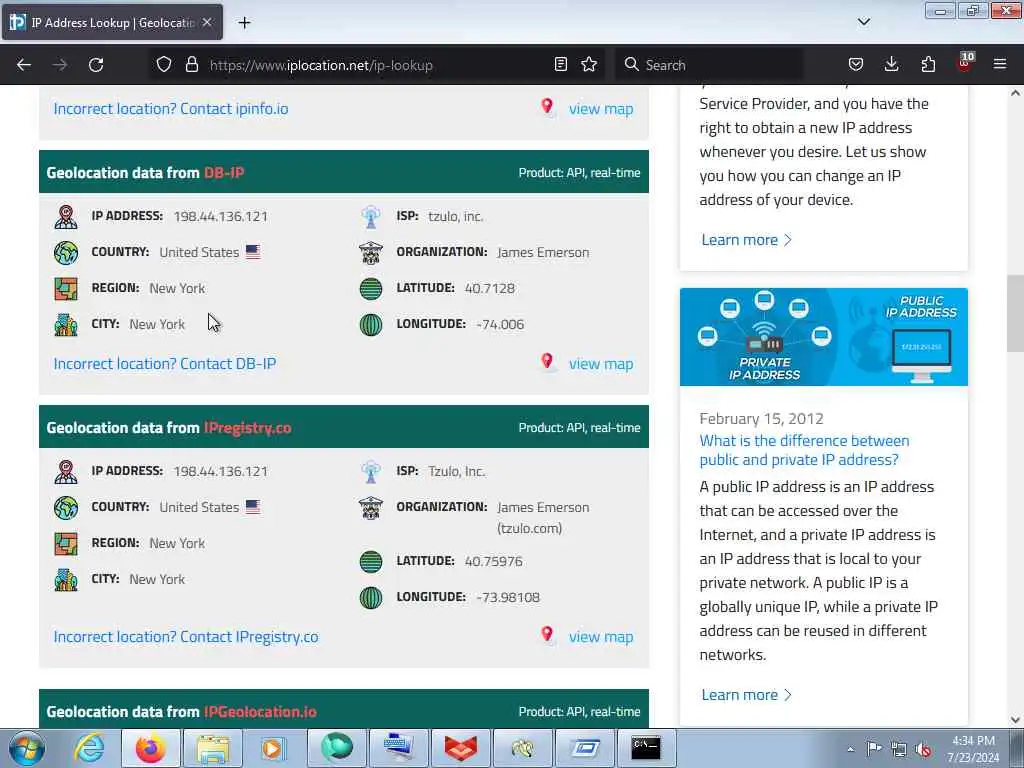The width and height of the screenshot is (1024, 768).
Task: Open File Explorer folder in taskbar
Action: coord(212,748)
